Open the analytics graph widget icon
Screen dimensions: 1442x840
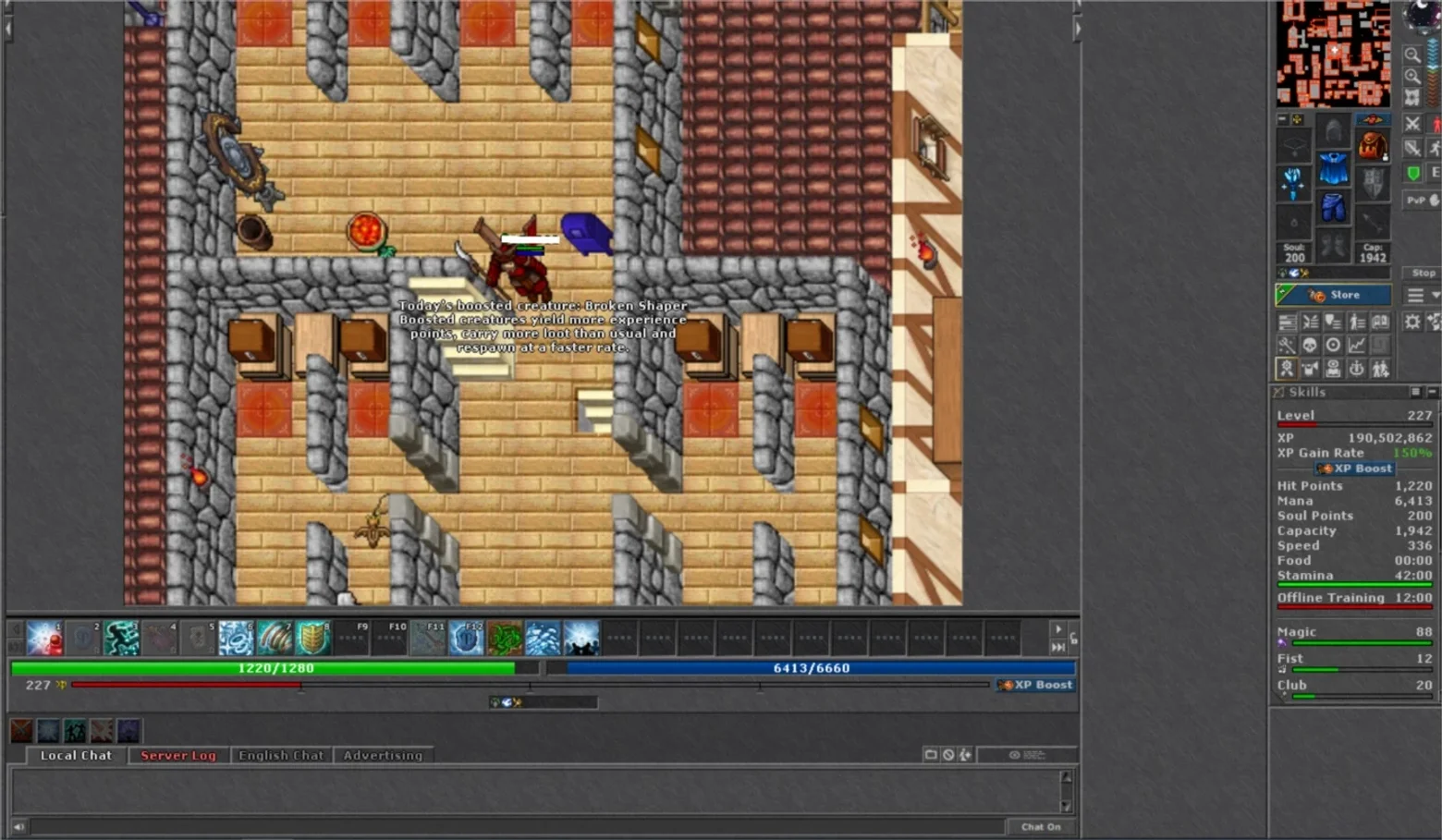point(1356,346)
